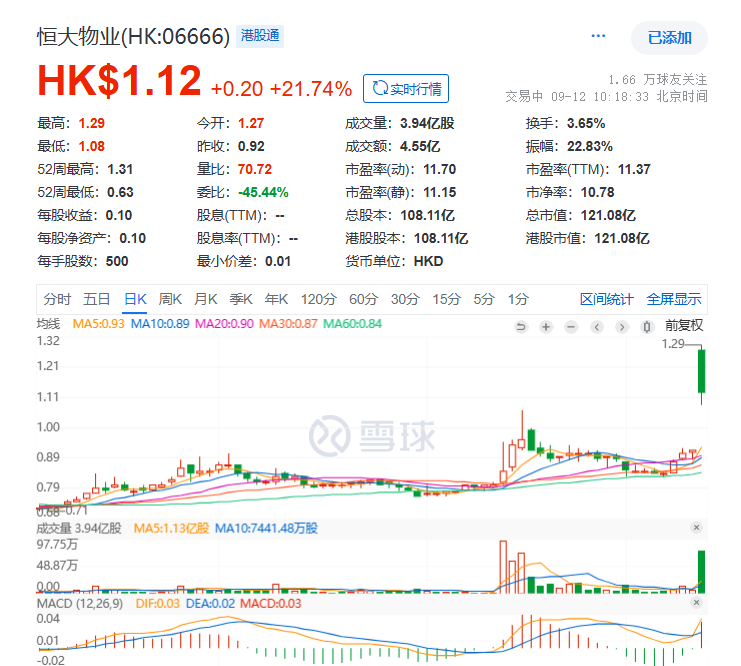This screenshot has width=741, height=666.
Task: Click the 成交额 4.55亿 stat
Action: [x=393, y=147]
